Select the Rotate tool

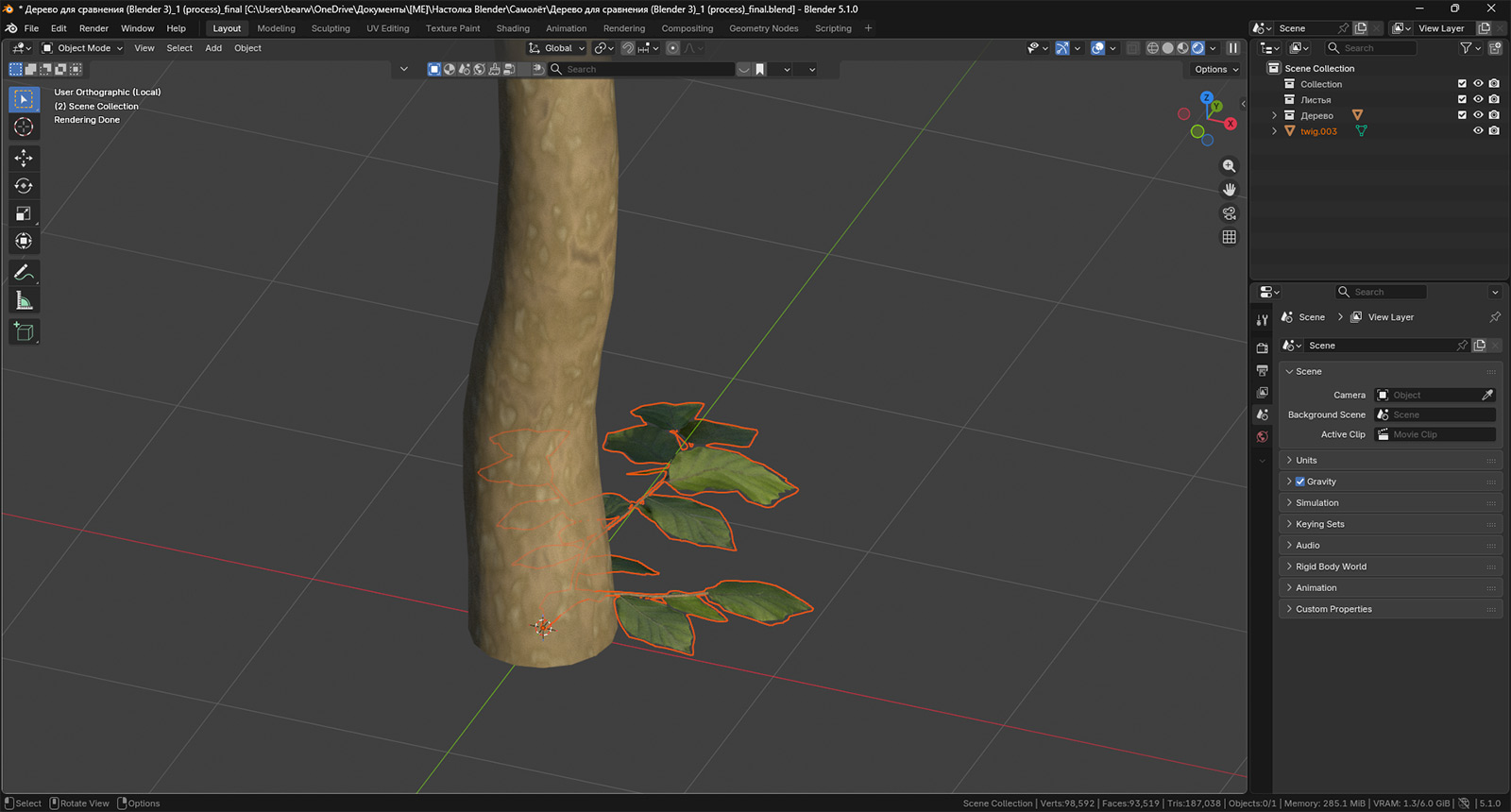pyautogui.click(x=24, y=186)
